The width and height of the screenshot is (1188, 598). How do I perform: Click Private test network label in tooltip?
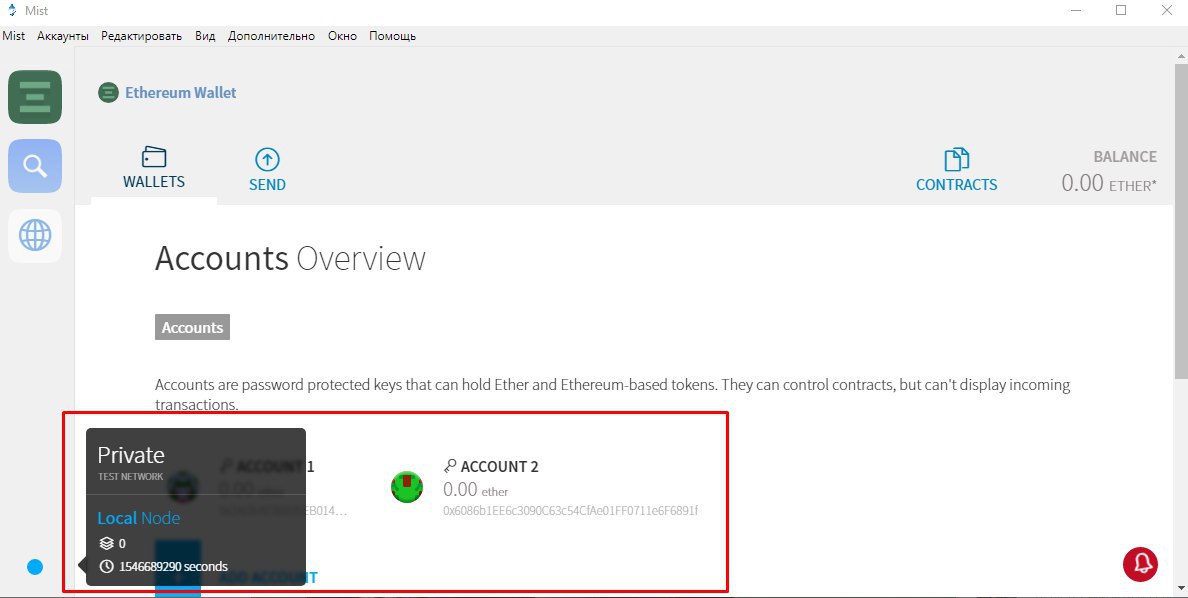(131, 462)
